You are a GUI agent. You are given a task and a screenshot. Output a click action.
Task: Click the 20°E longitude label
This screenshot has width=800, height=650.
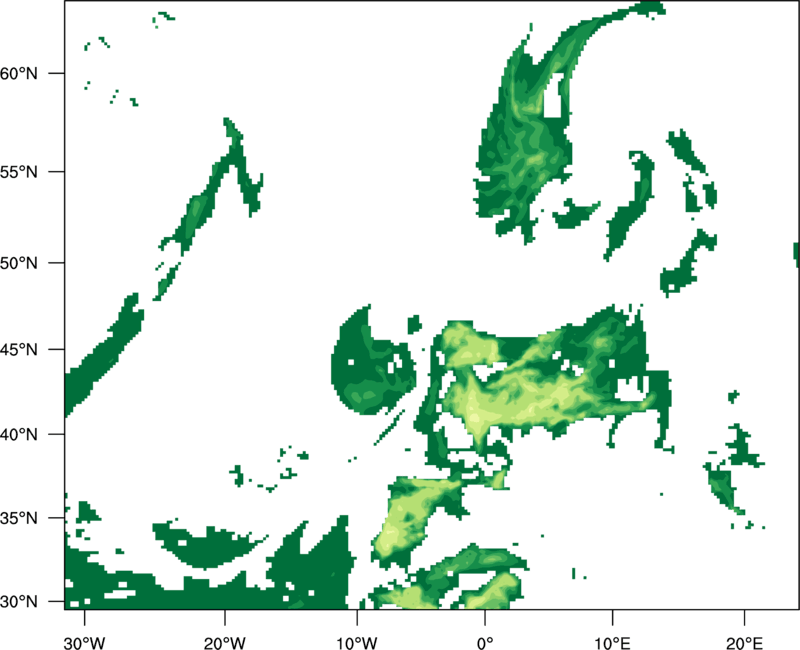click(744, 643)
